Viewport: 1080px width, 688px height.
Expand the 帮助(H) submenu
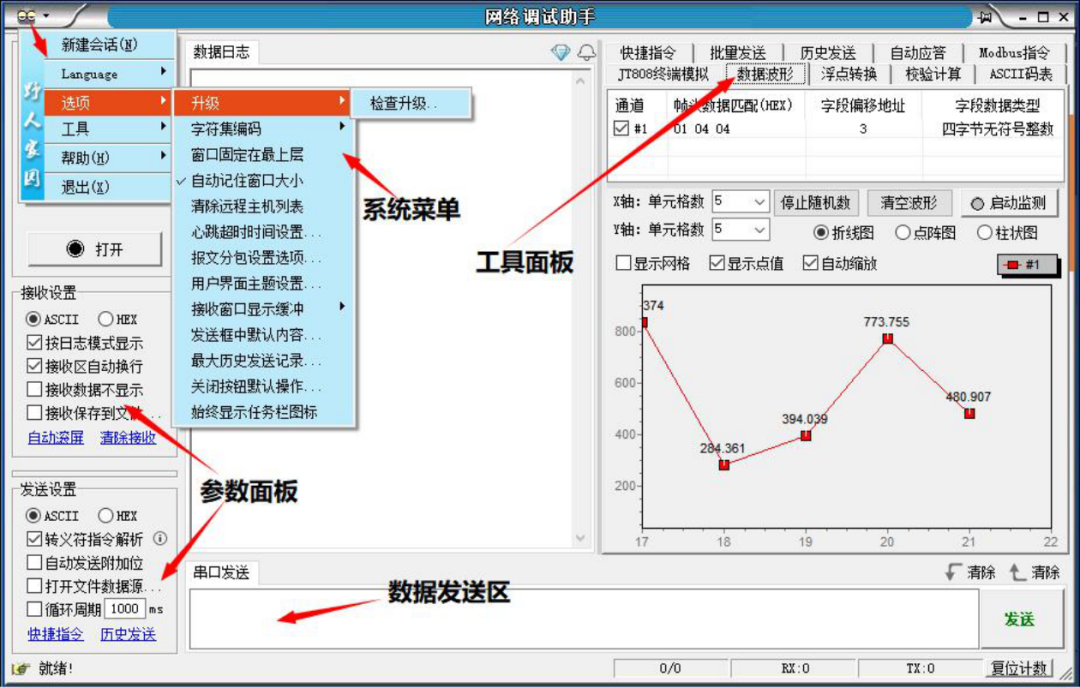coord(109,158)
